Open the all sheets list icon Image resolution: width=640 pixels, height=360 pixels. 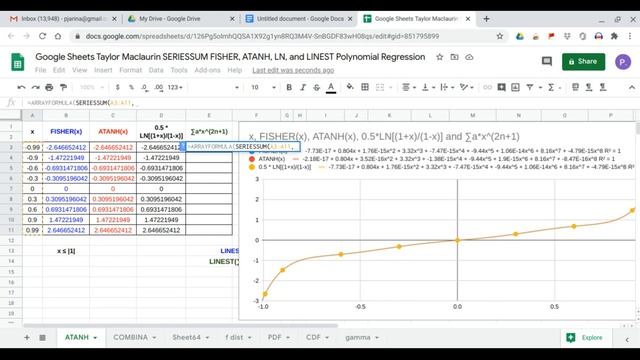(x=42, y=338)
